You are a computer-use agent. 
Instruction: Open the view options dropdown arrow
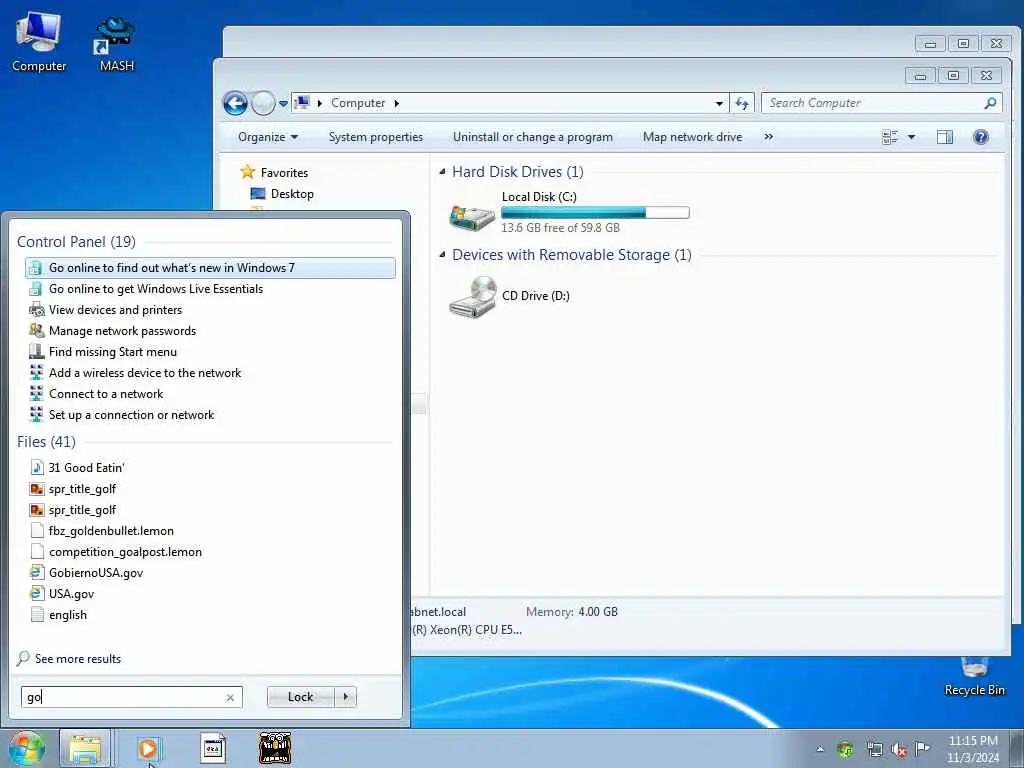(912, 137)
